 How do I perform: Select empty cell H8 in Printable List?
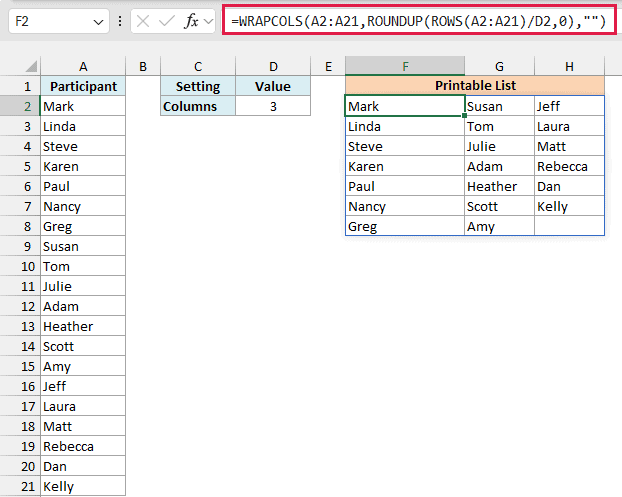[x=569, y=226]
